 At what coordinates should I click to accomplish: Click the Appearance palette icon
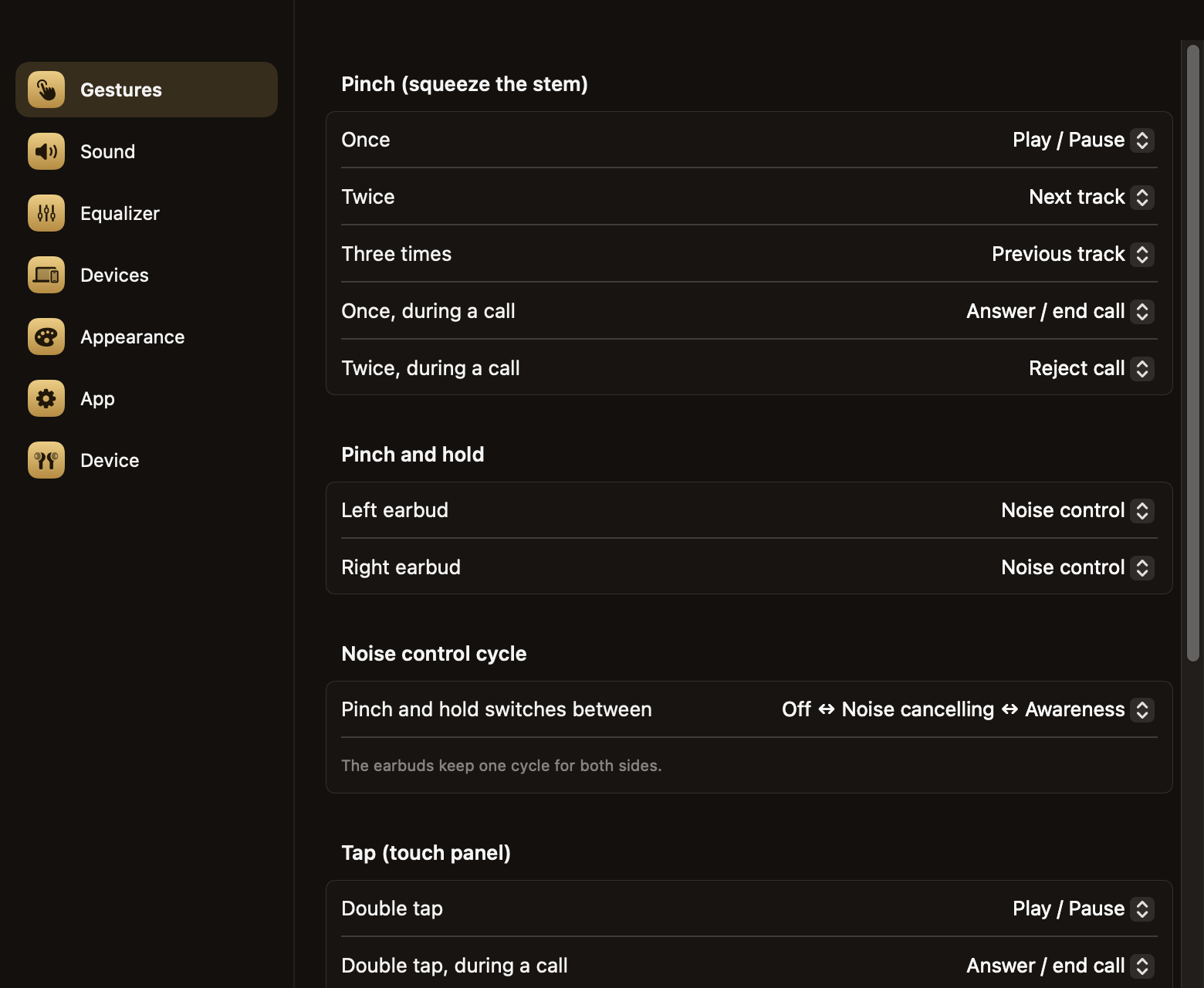point(46,337)
